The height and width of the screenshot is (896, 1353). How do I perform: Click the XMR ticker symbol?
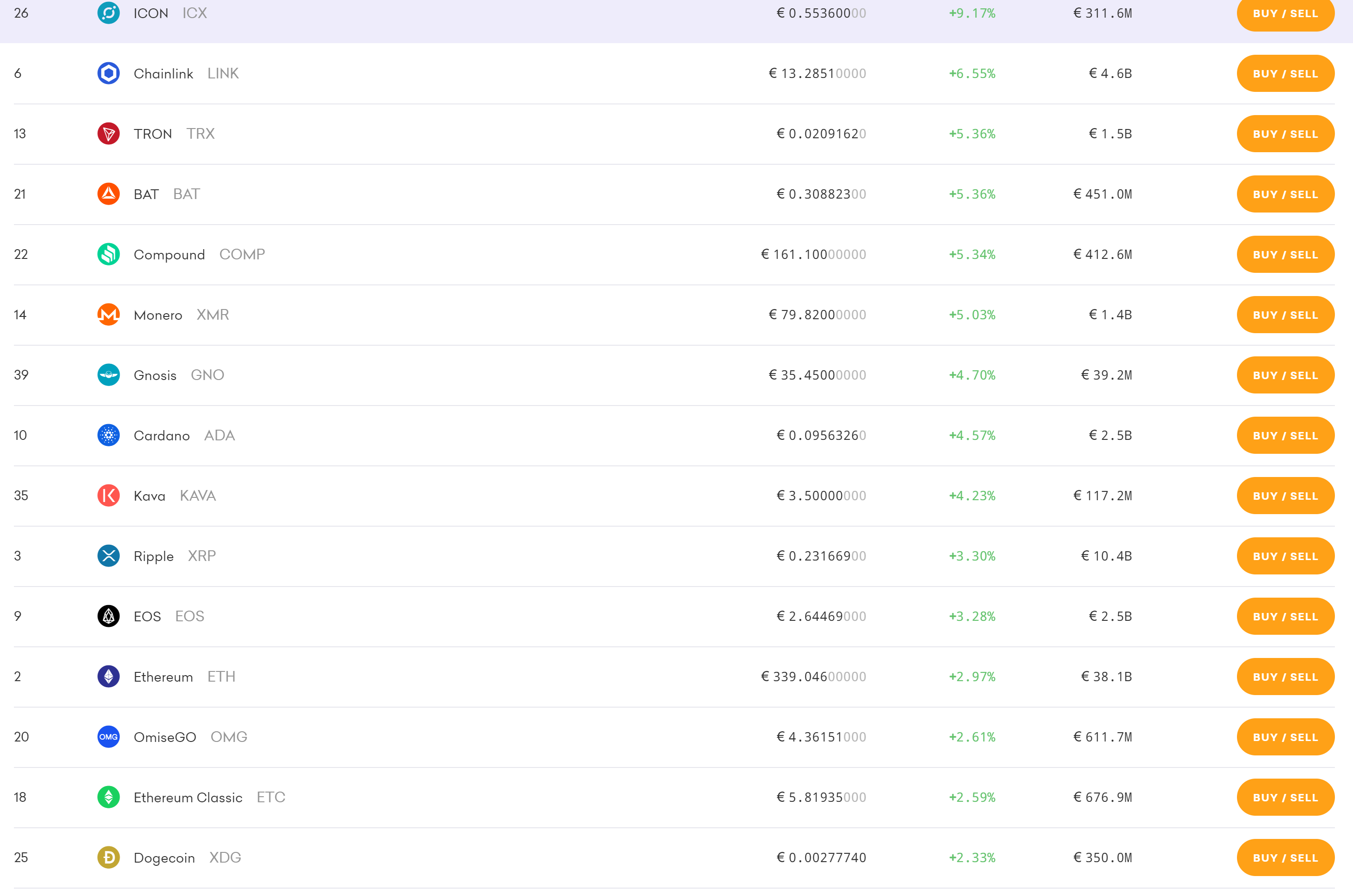pos(213,315)
